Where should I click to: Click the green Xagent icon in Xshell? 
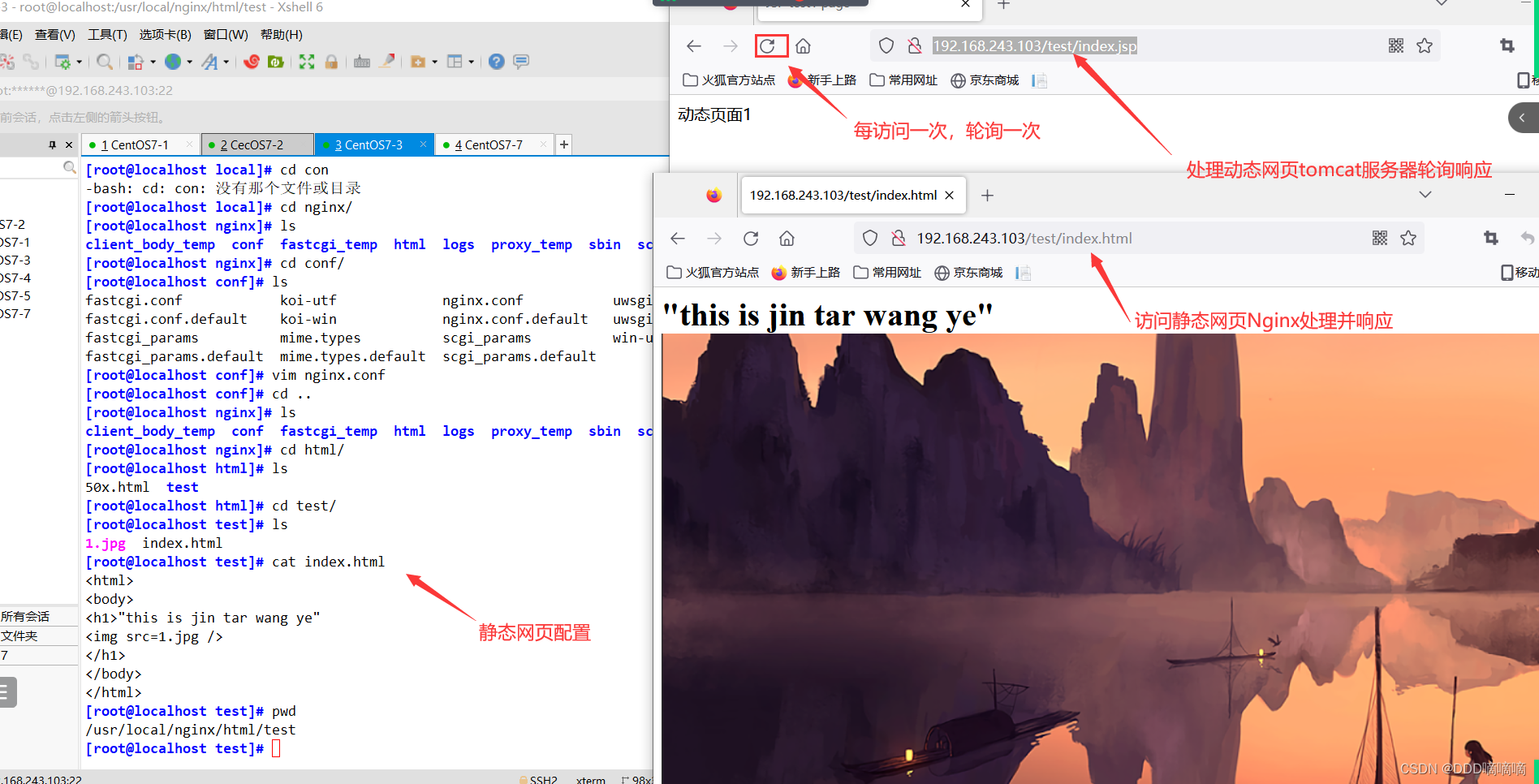coord(276,62)
